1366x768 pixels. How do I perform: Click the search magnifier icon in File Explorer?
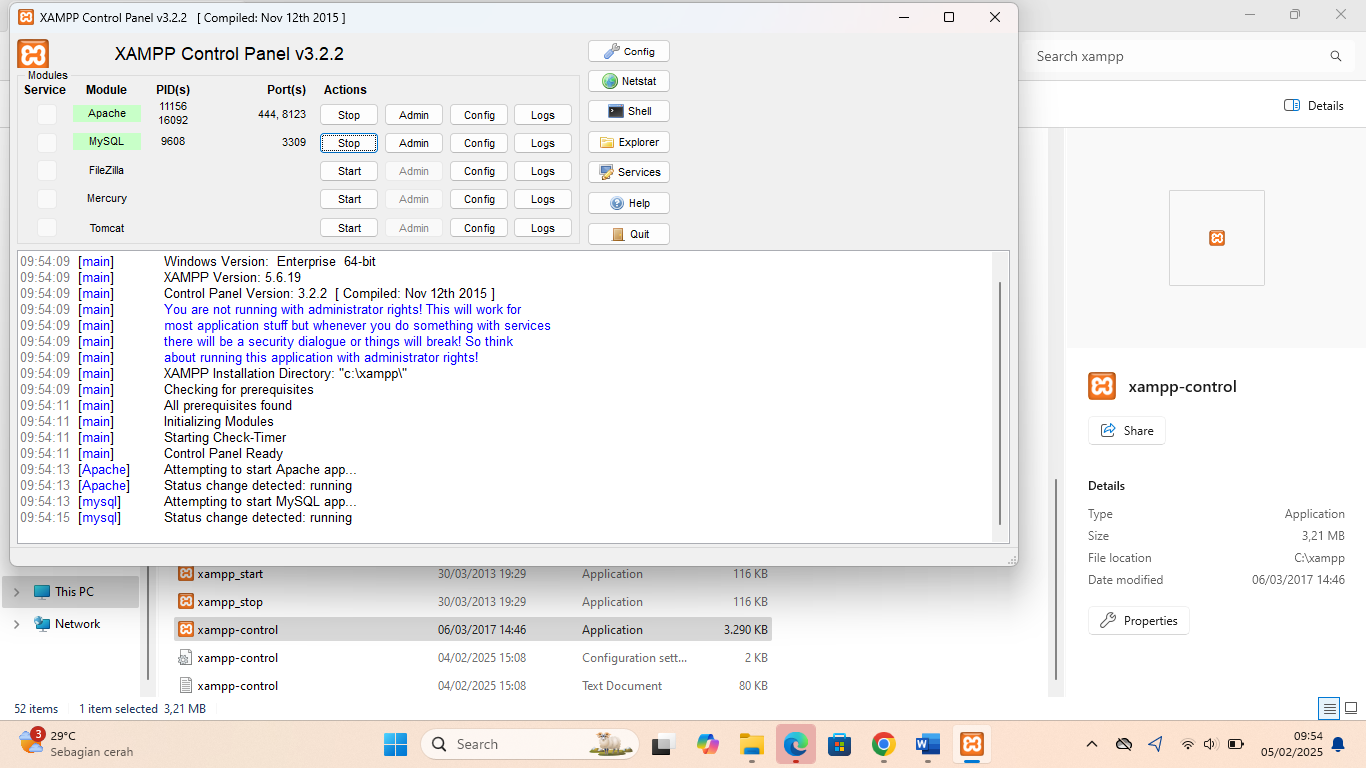(x=1335, y=57)
